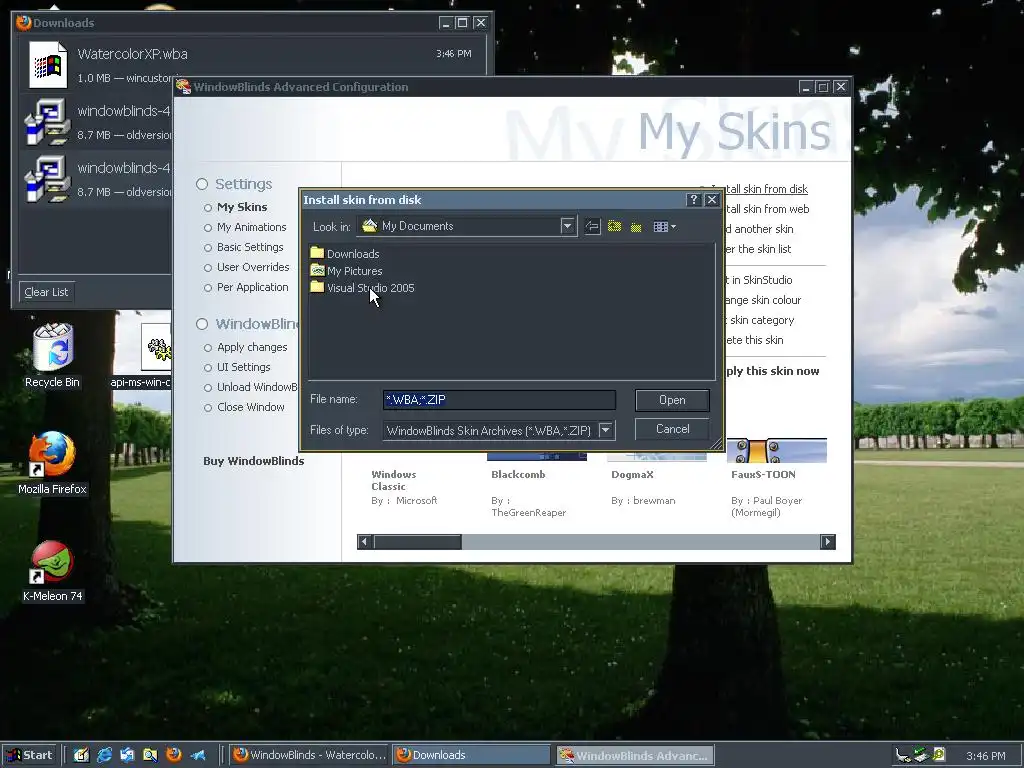Click Firefox icon in Downloads title bar

pos(24,23)
